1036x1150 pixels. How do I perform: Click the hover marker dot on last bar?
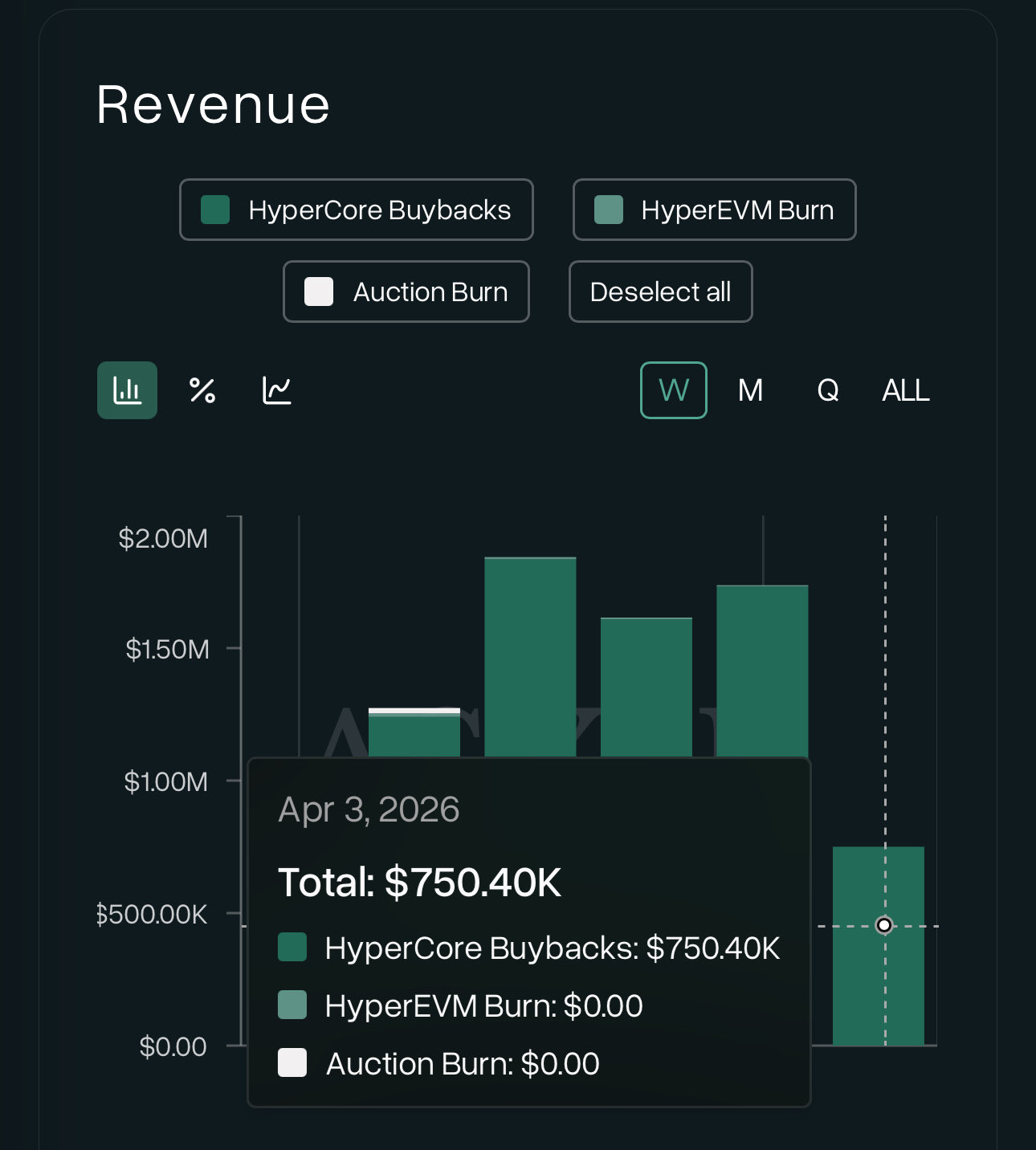(884, 925)
